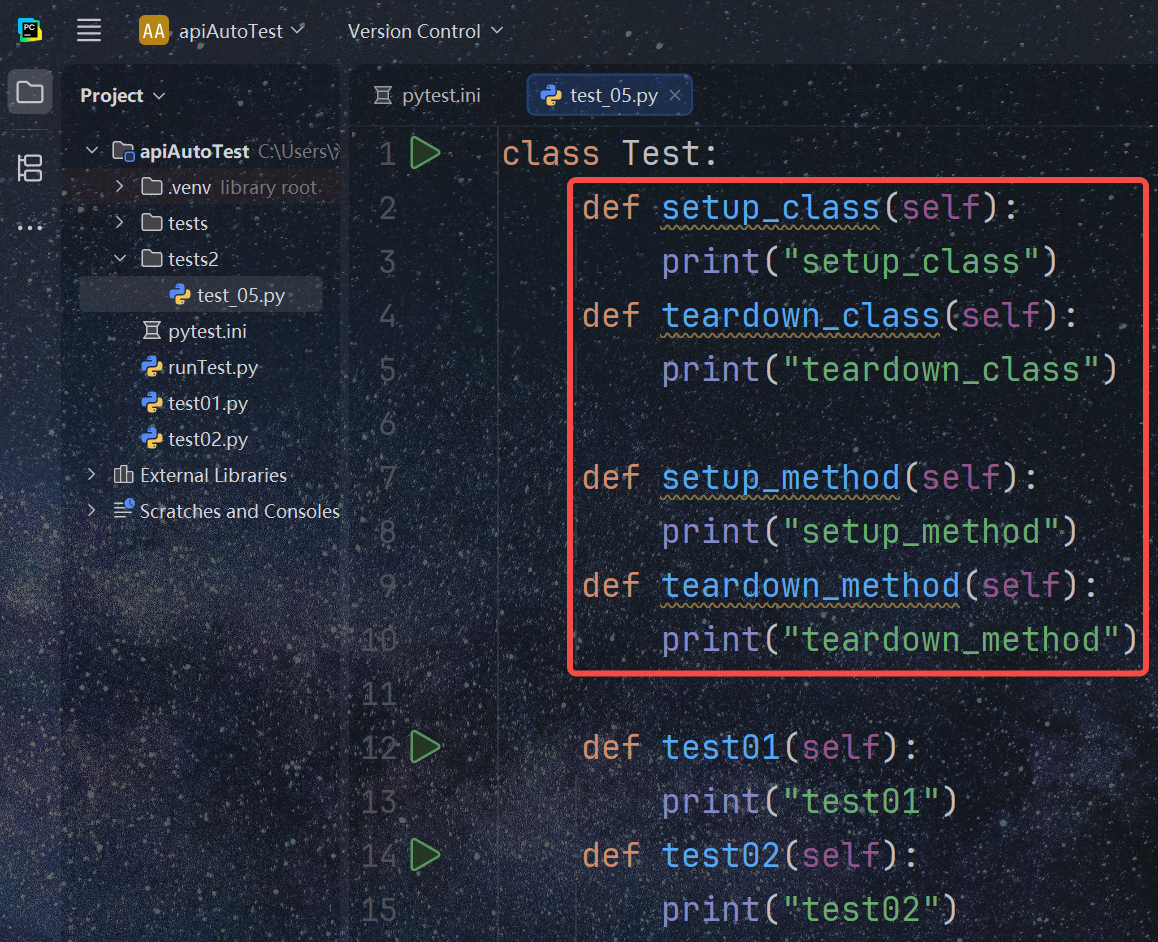Click the runTest.py Python file icon
This screenshot has width=1158, height=942.
[x=151, y=367]
